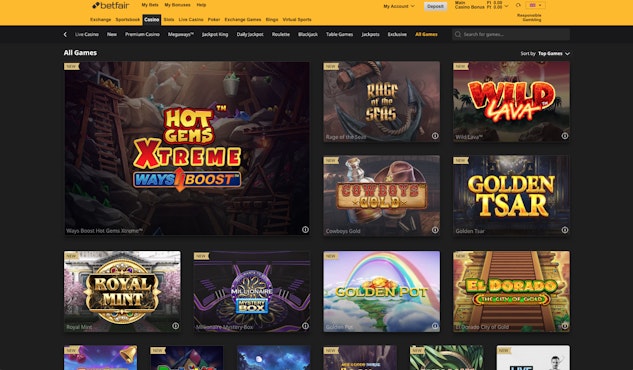
Task: Refresh the balance using the reload icon
Action: [518, 5]
